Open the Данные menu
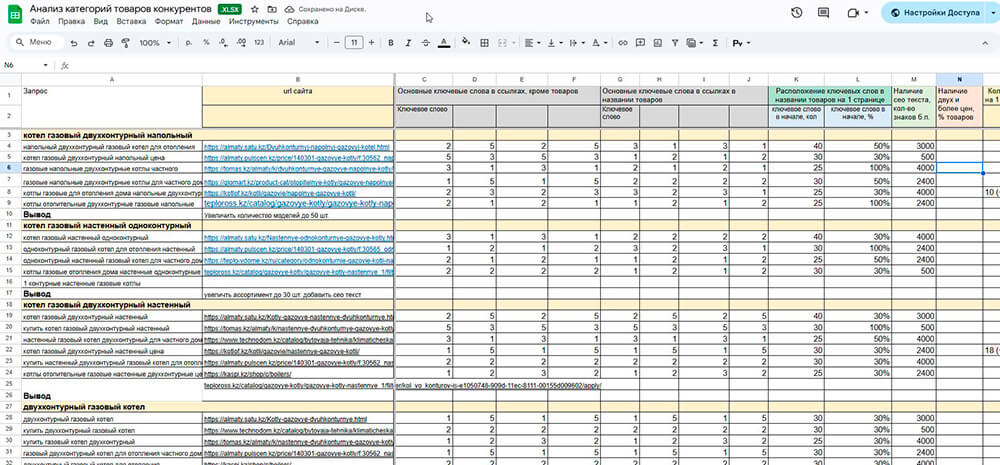The width and height of the screenshot is (1000, 465). (x=206, y=21)
